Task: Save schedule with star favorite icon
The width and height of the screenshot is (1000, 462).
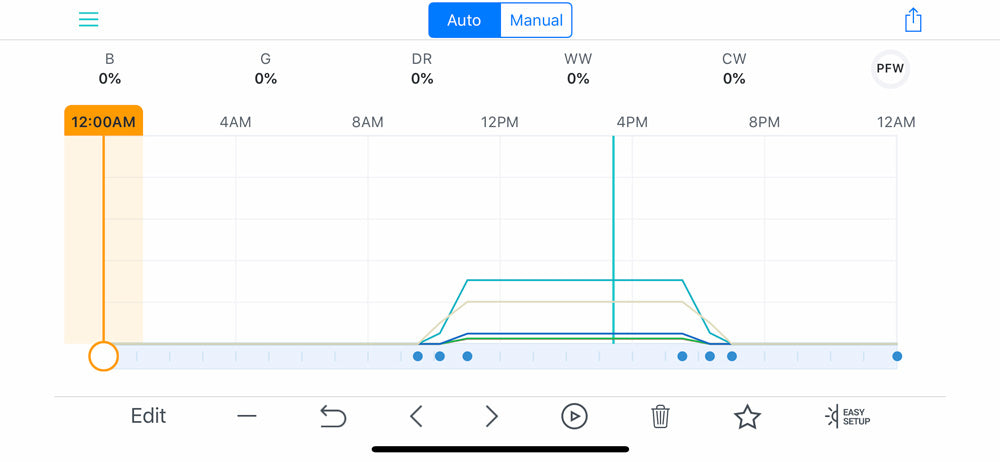Action: pos(747,417)
